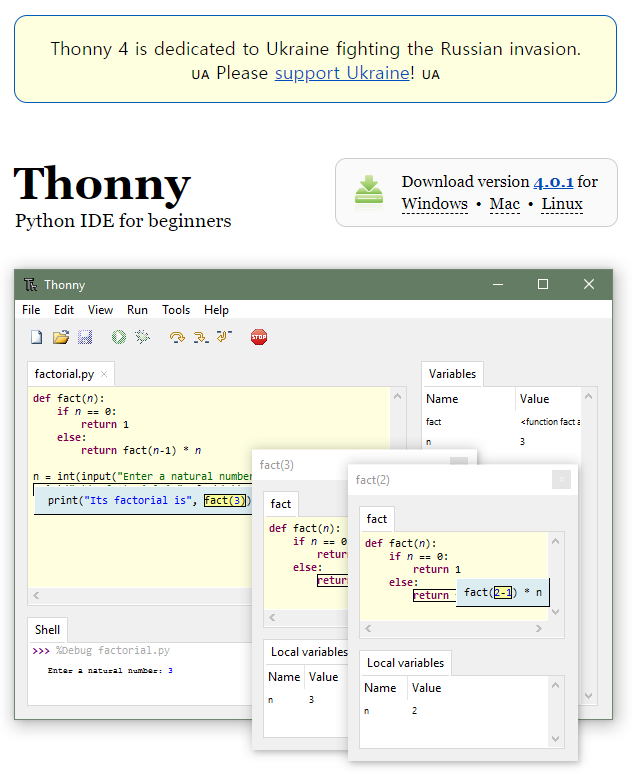The image size is (634, 774).
Task: Open the View menu
Action: coord(100,310)
